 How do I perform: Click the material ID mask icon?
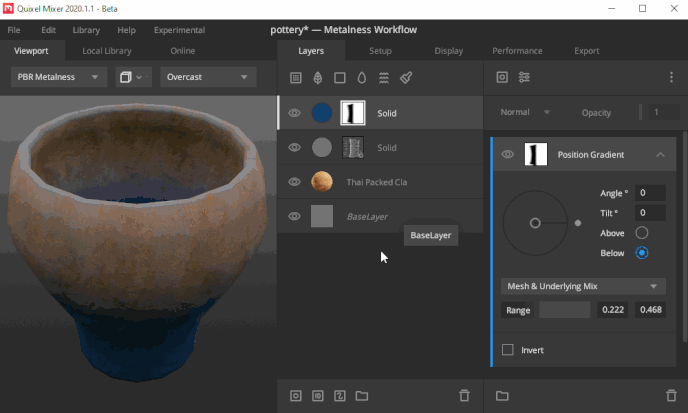(318, 396)
